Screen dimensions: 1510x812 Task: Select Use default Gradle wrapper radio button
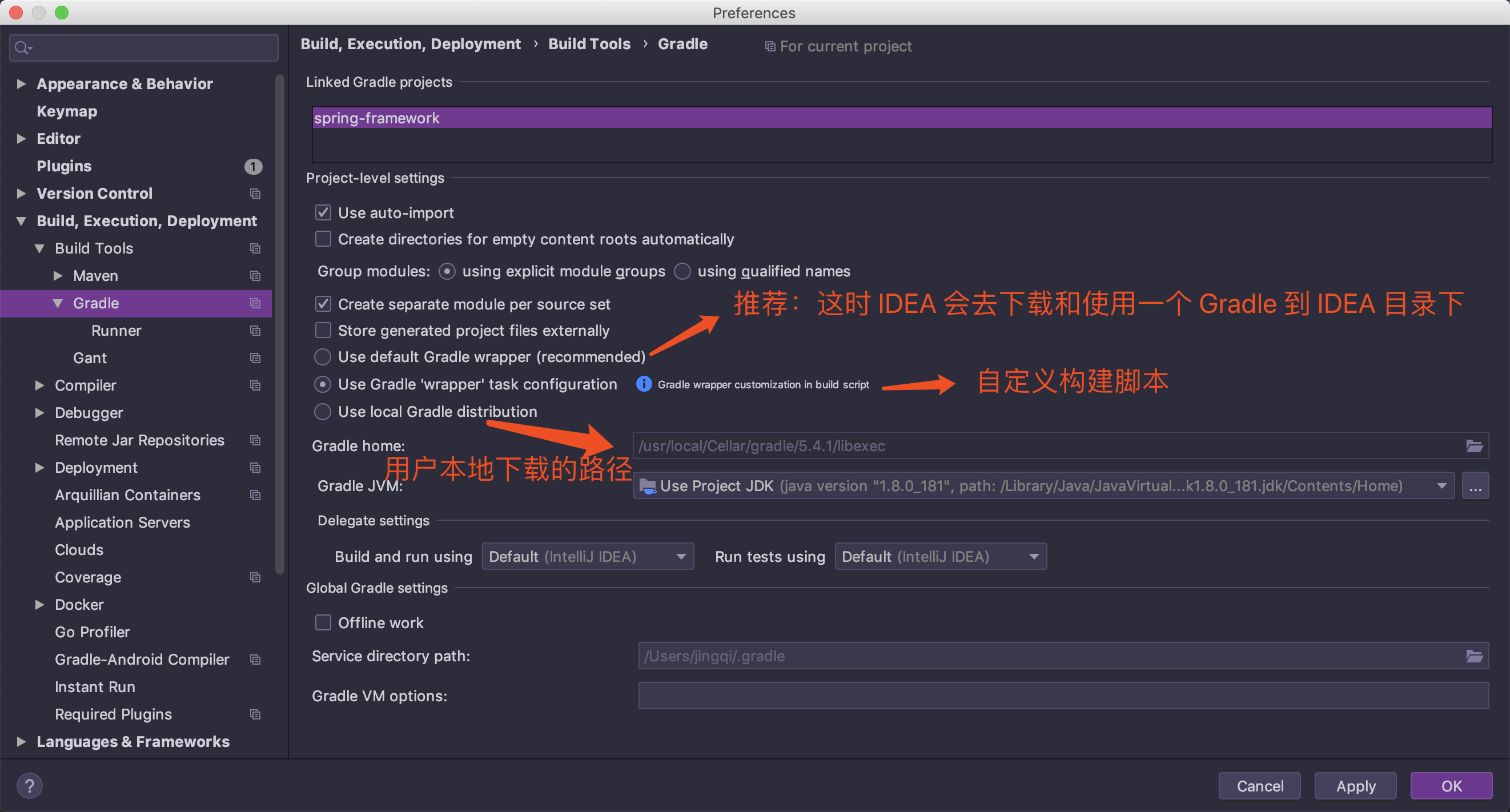click(x=323, y=356)
